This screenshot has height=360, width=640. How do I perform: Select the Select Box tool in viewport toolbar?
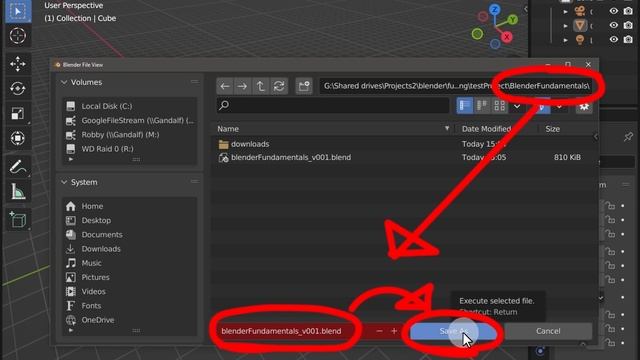pos(18,11)
